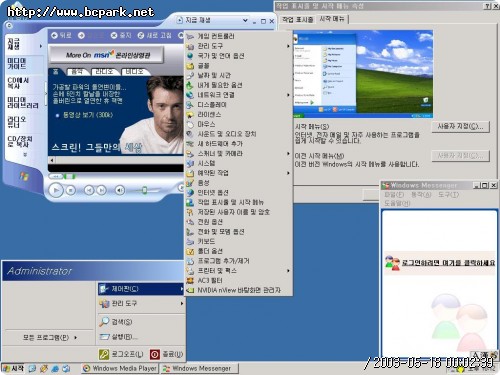Open 내게 필요한 옵션 menu item
Viewport: 500px width, 375px height.
pyautogui.click(x=239, y=85)
